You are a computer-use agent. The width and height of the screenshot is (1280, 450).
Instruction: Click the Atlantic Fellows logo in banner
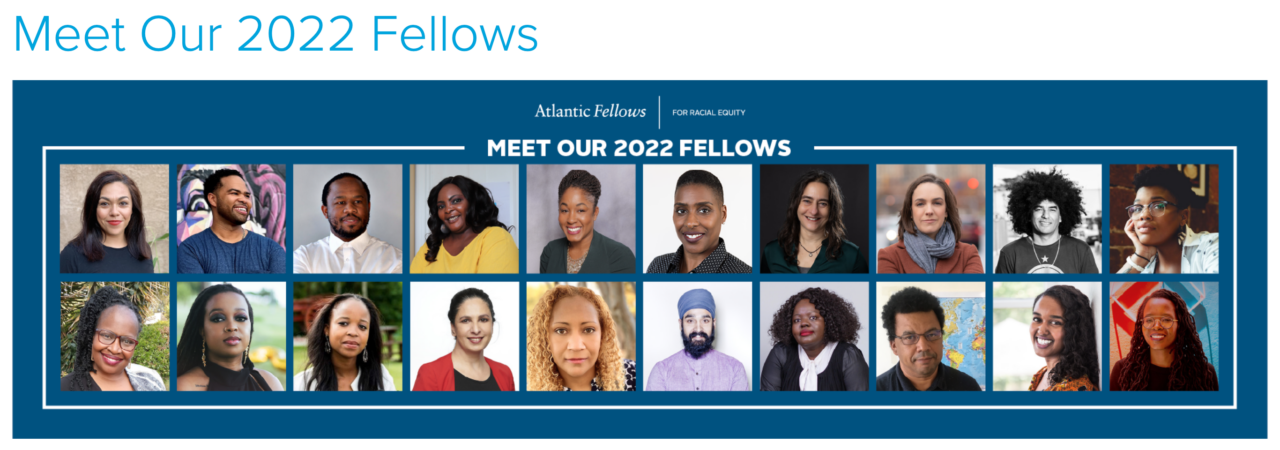pyautogui.click(x=640, y=112)
